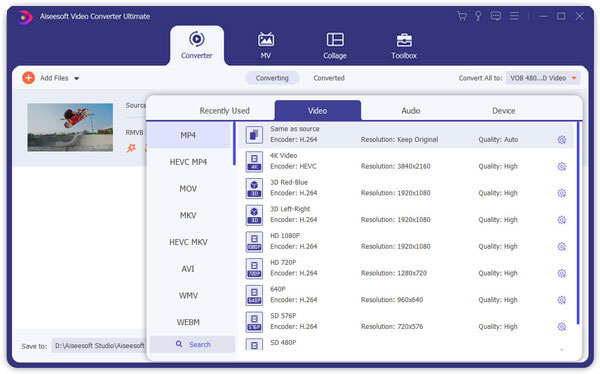Image resolution: width=600 pixels, height=374 pixels.
Task: Click the orange plus Add Files icon
Action: tap(28, 78)
